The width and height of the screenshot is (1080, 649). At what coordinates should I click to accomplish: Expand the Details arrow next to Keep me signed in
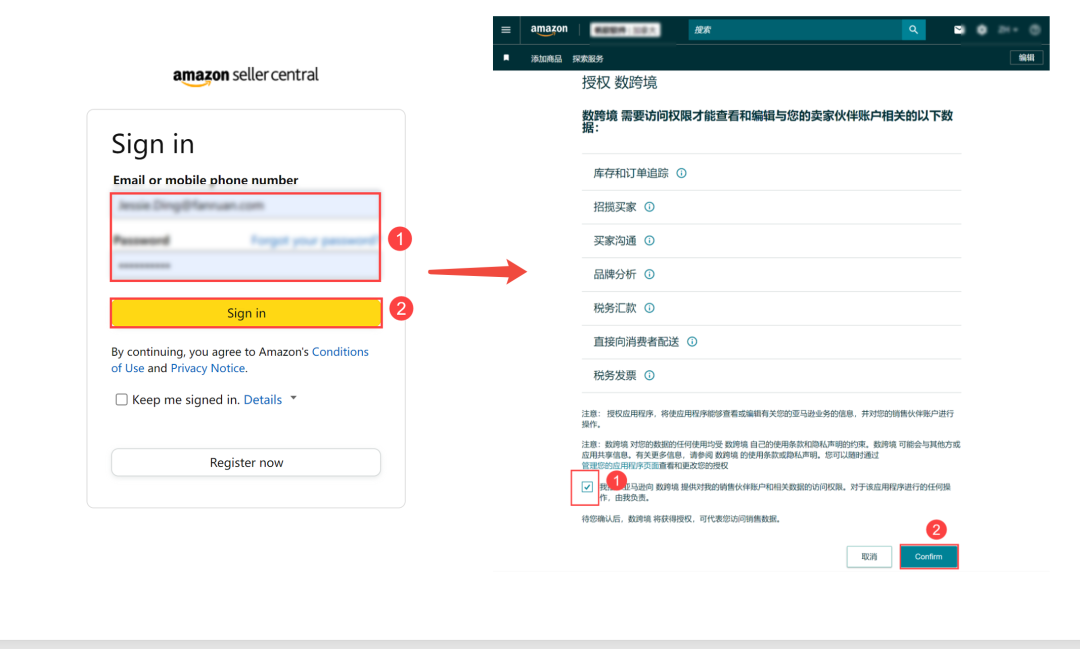coord(293,398)
